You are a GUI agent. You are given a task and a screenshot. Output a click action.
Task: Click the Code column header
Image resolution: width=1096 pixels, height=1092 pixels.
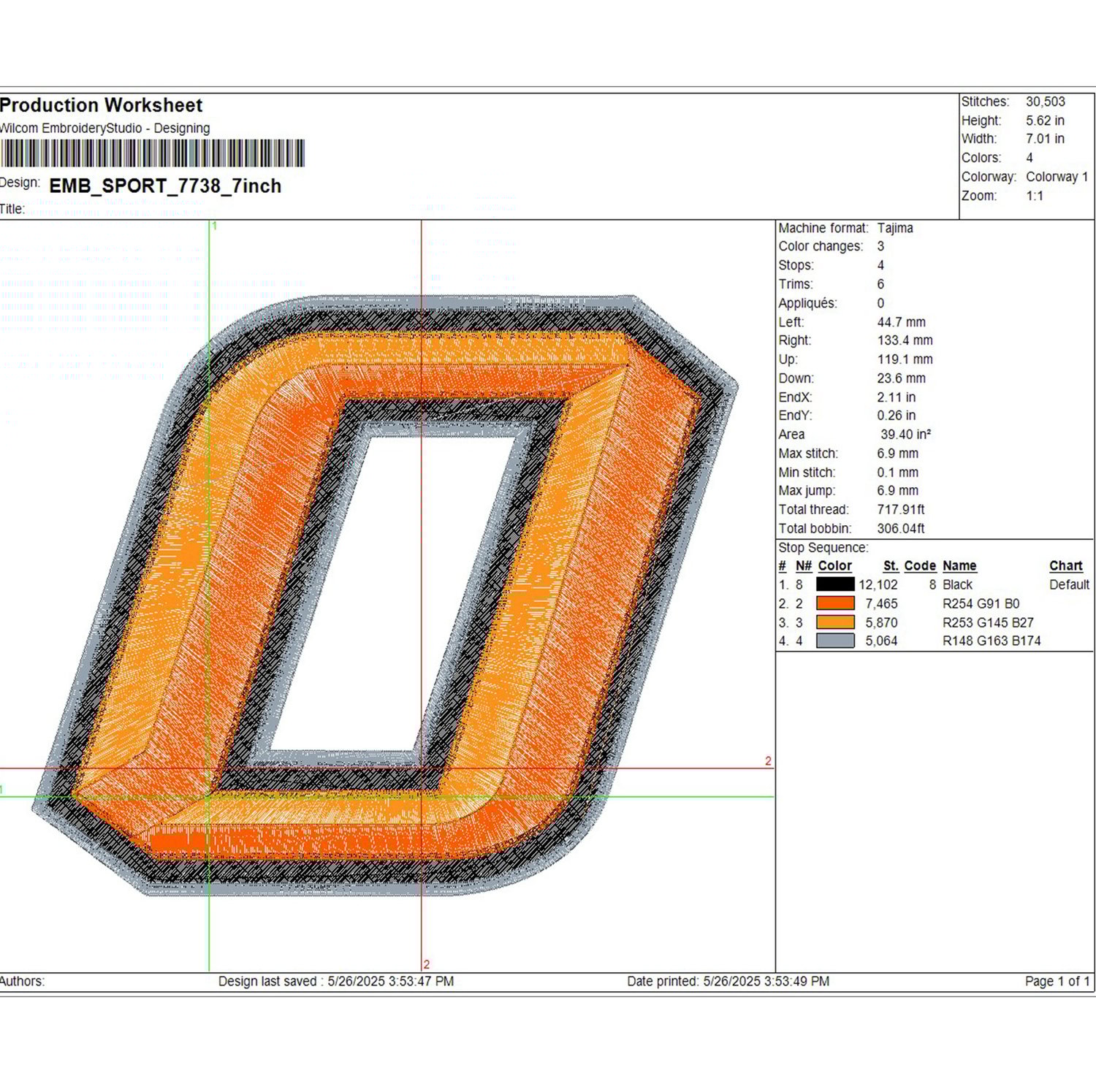tap(920, 566)
